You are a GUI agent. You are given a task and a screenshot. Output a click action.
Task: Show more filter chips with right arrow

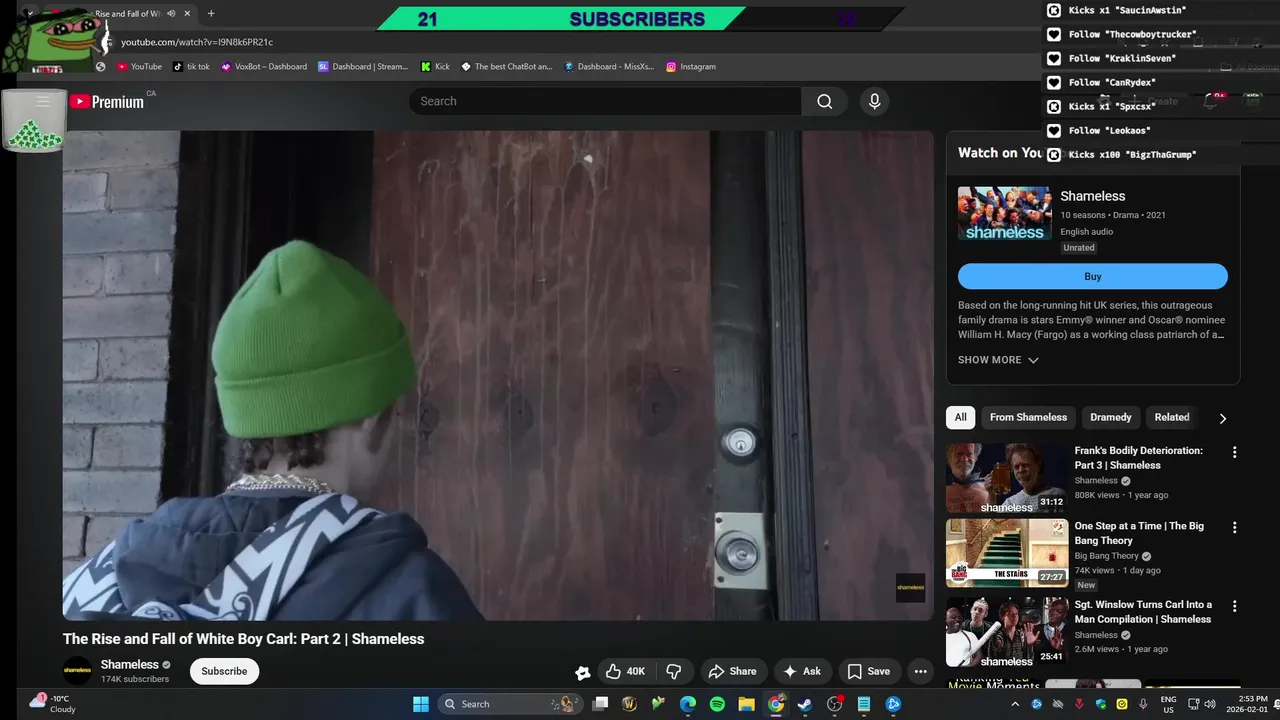(1222, 418)
